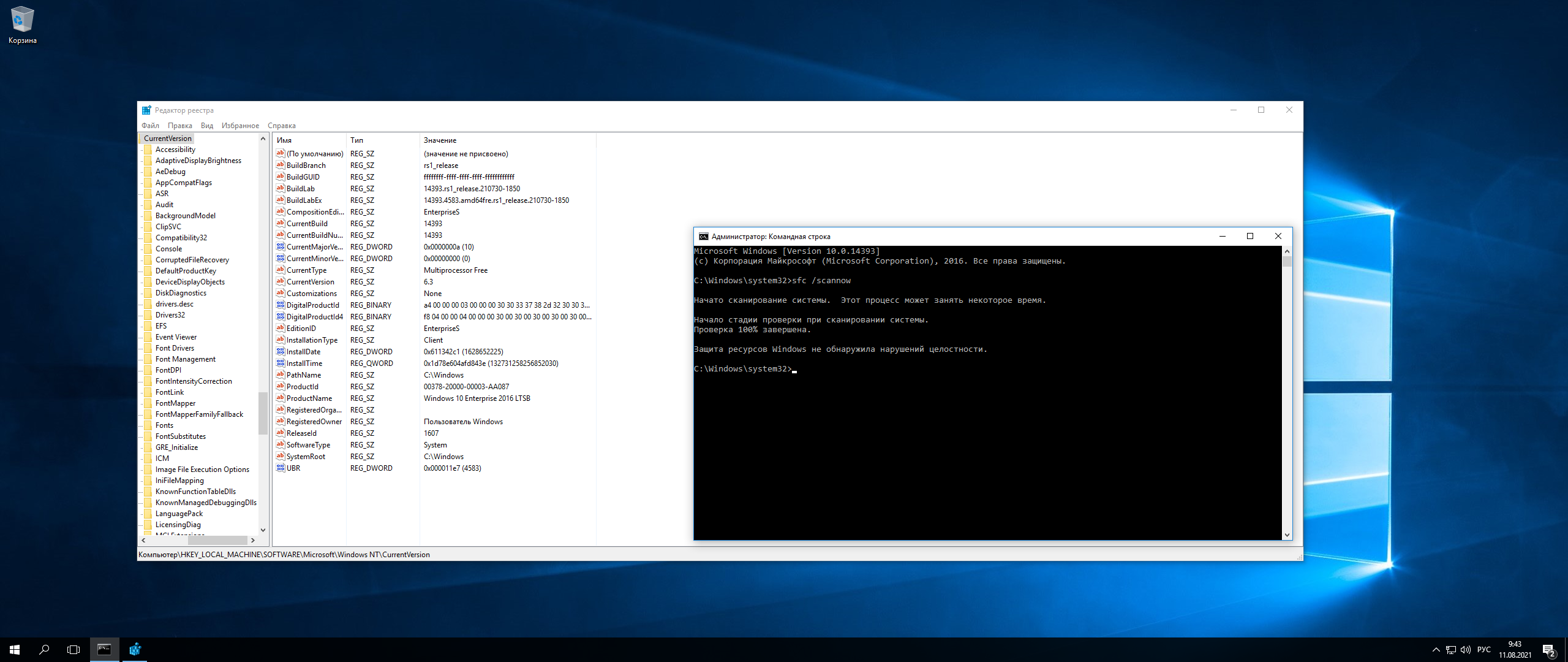
Task: Click the registry path status bar
Action: click(x=720, y=555)
